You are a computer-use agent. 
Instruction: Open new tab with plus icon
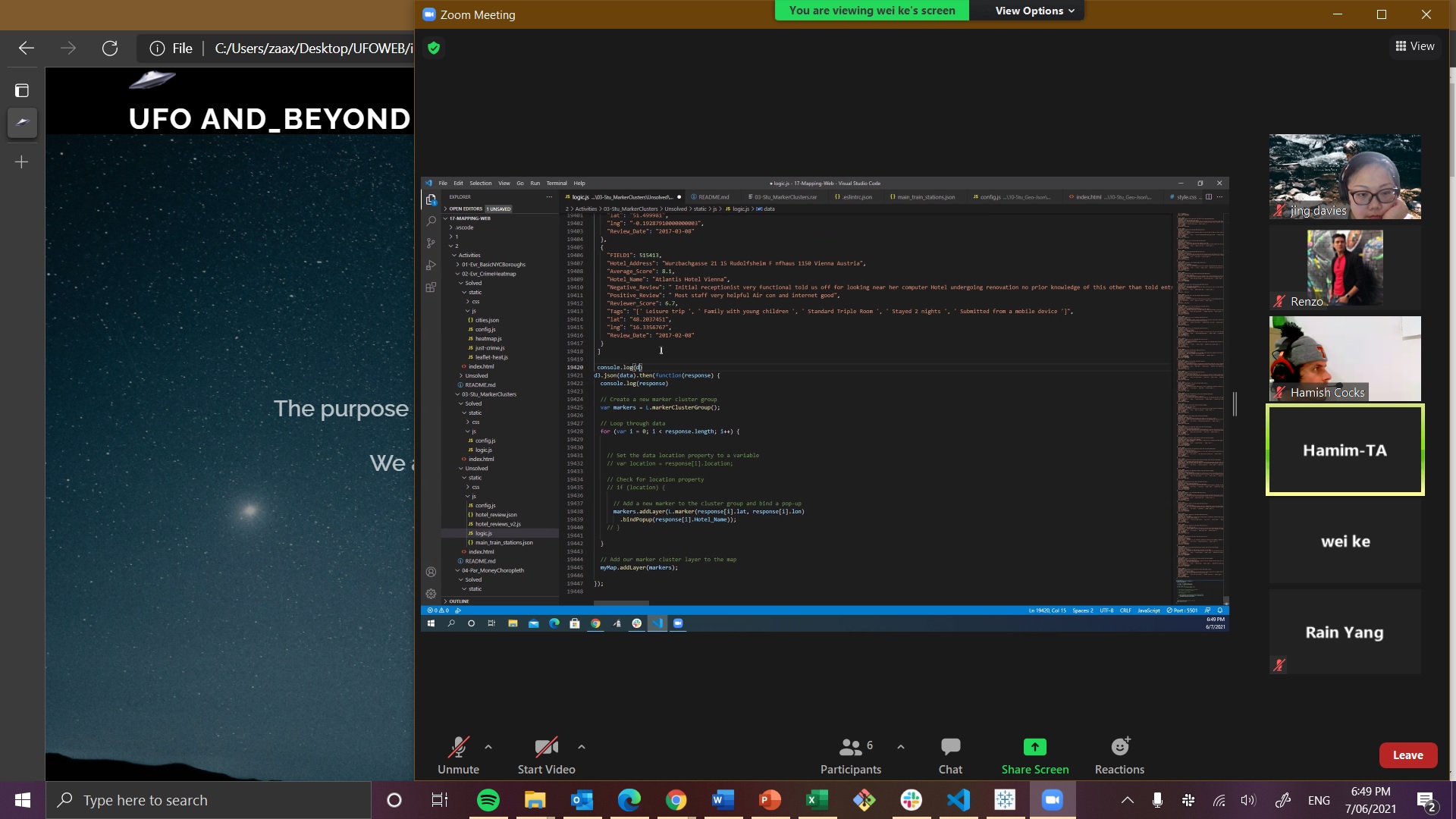pyautogui.click(x=22, y=162)
